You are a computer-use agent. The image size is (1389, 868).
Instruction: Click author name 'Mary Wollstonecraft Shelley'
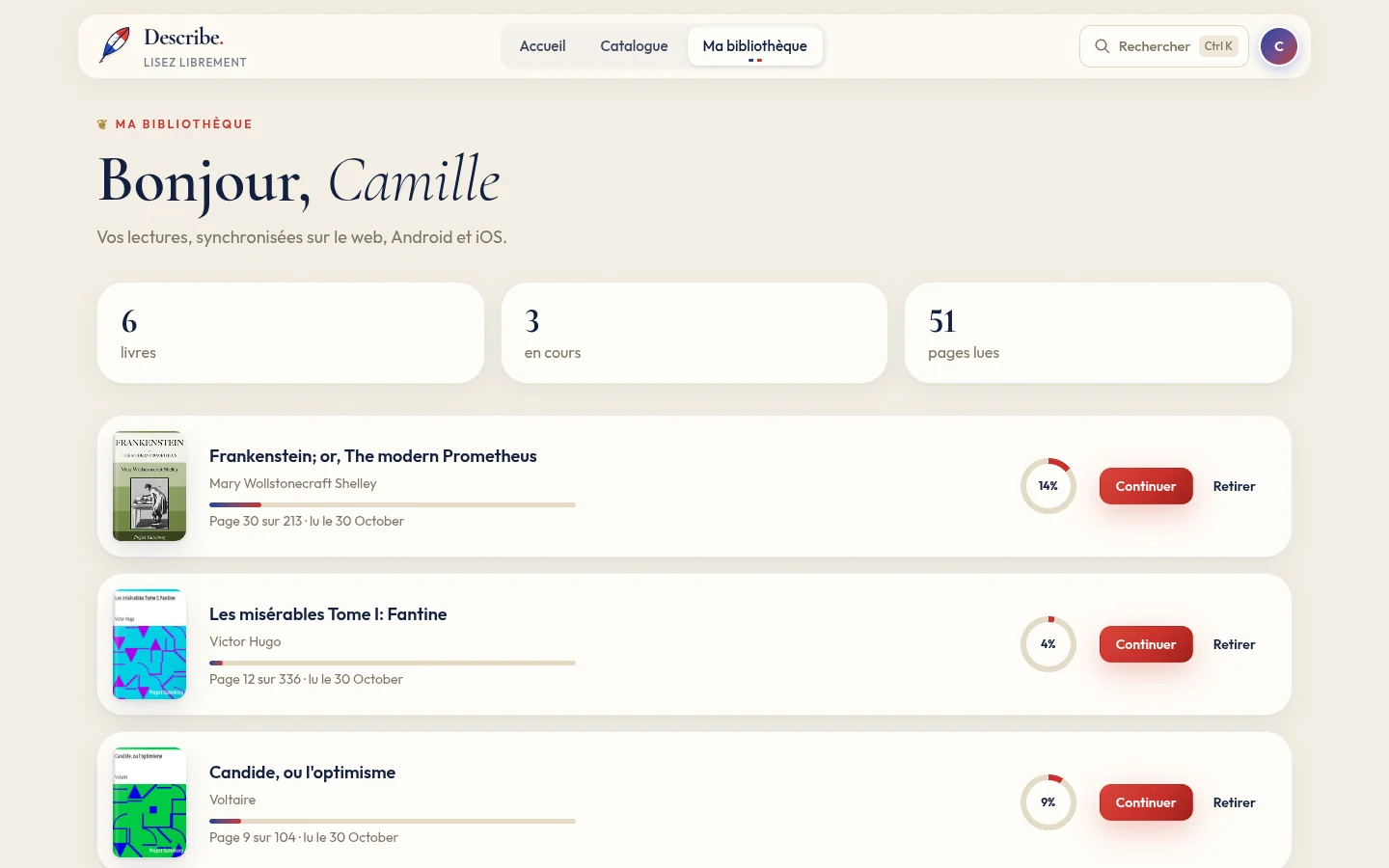[x=293, y=483]
